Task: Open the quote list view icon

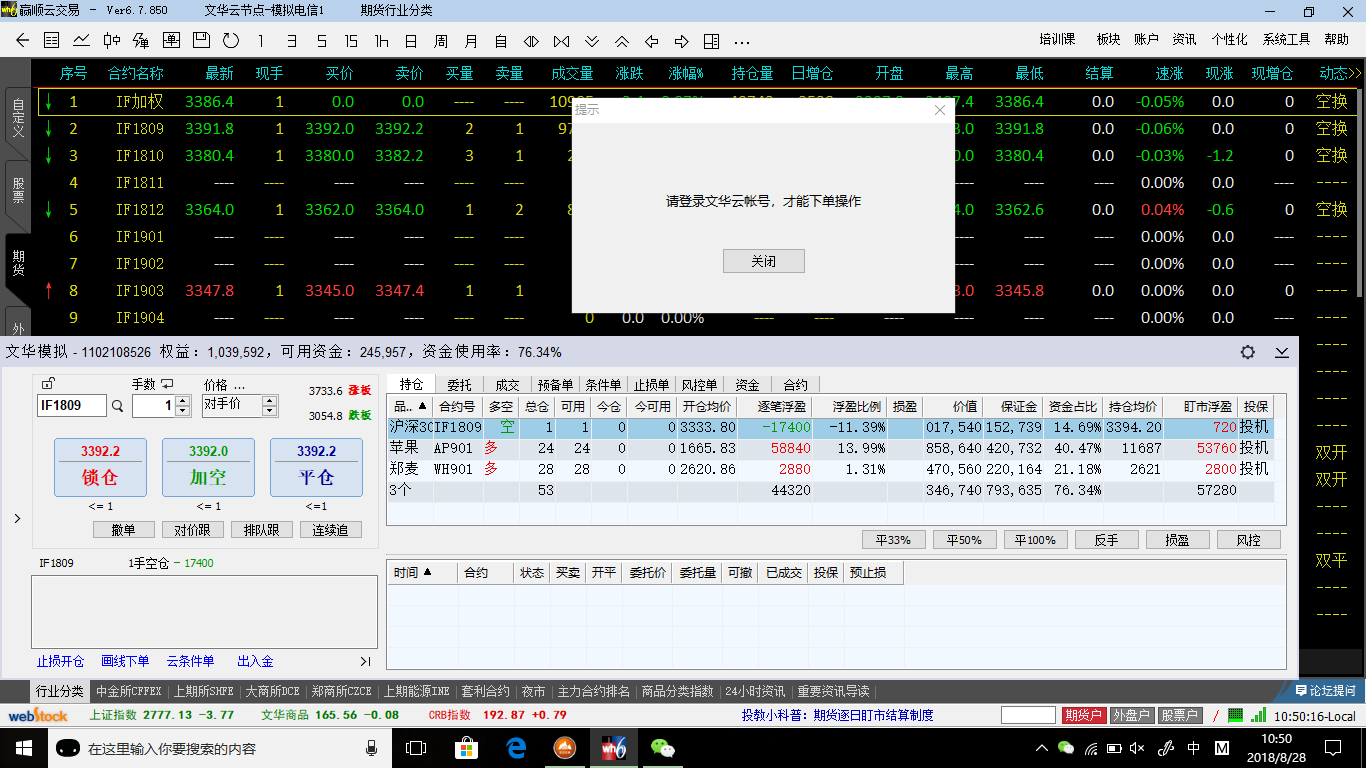Action: [52, 41]
